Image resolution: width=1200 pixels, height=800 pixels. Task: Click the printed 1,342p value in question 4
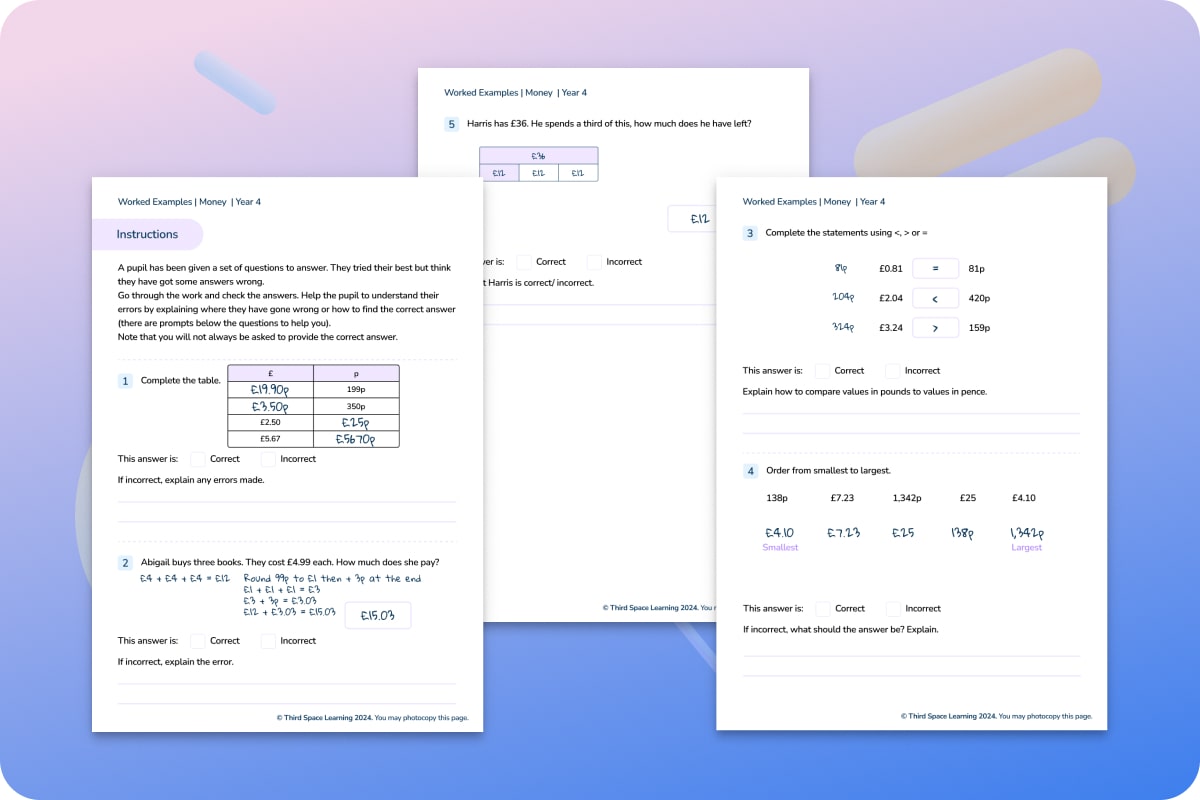(x=907, y=498)
